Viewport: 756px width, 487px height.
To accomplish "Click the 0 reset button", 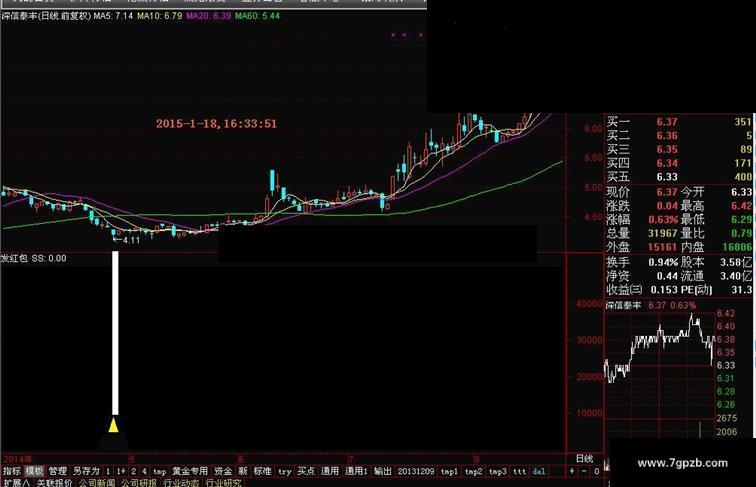I will (x=596, y=471).
